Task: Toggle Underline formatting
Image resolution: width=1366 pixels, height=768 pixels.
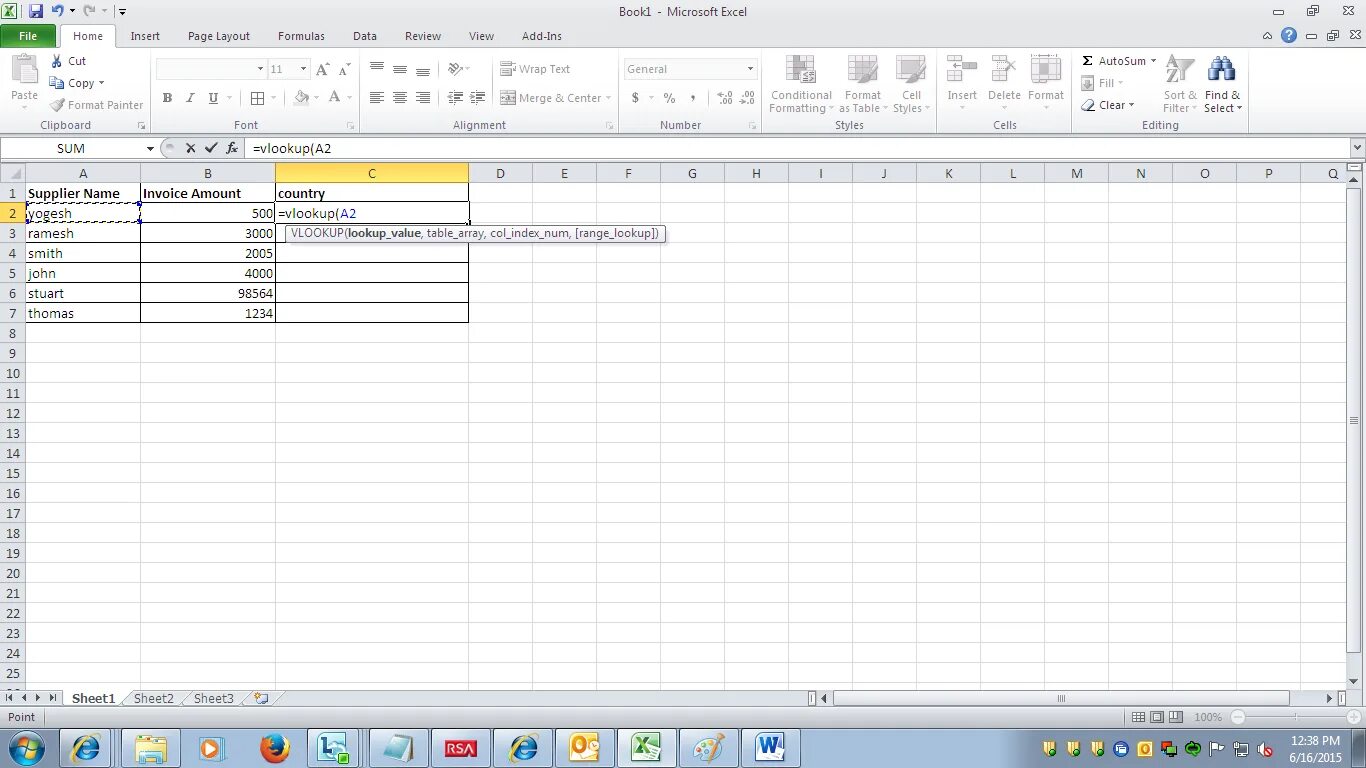Action: coord(213,98)
